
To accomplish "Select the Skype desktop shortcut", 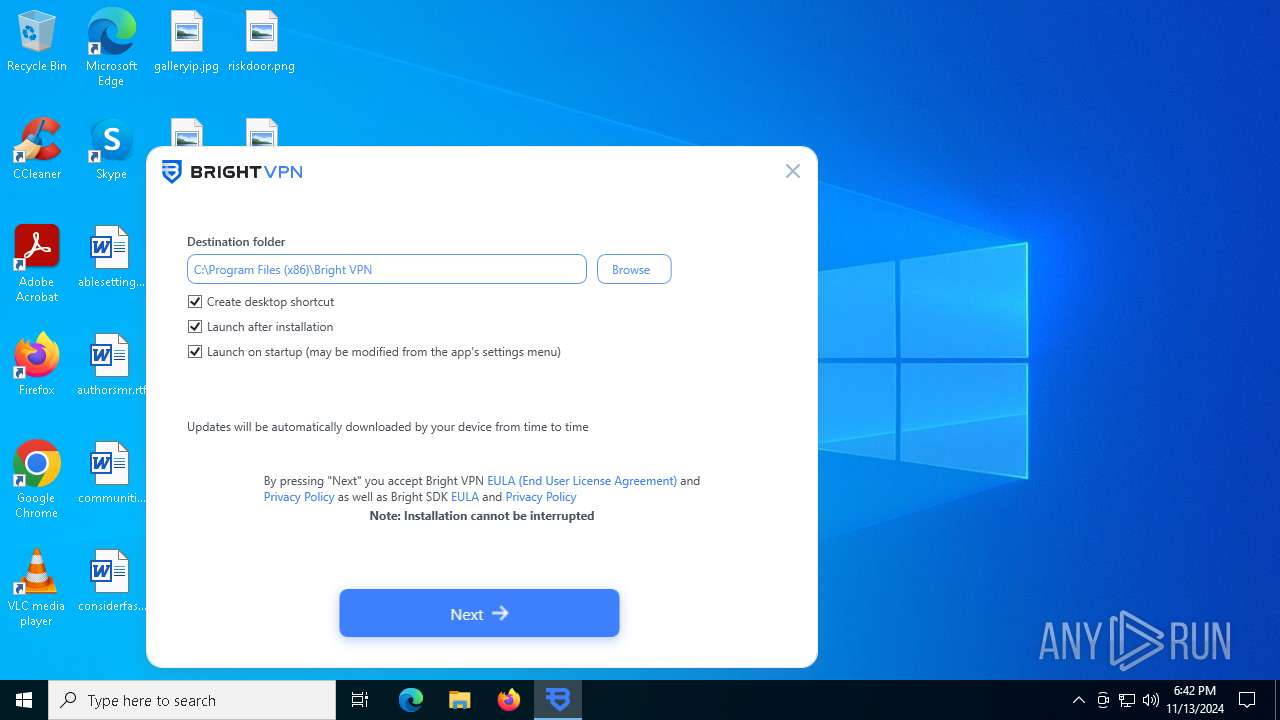I will pyautogui.click(x=111, y=149).
